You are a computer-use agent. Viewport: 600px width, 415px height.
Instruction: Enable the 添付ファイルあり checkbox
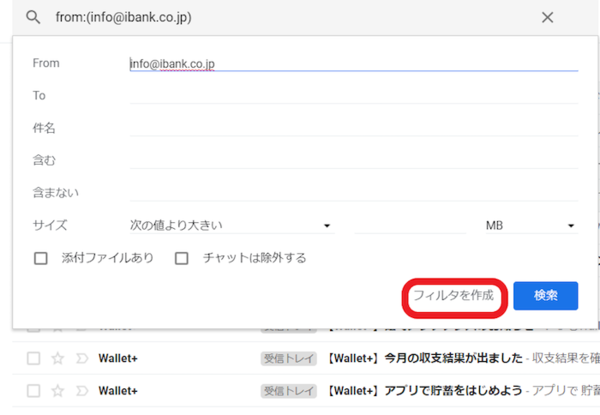coord(41,258)
